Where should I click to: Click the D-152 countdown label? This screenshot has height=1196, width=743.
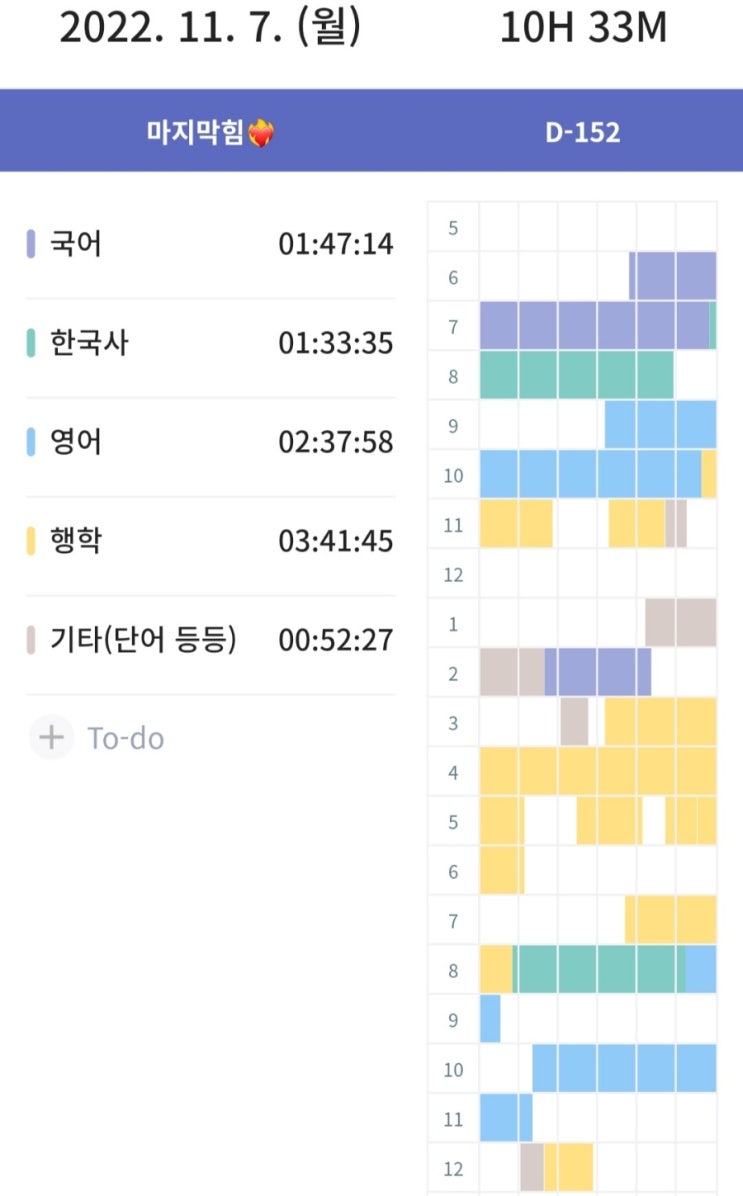(x=582, y=133)
